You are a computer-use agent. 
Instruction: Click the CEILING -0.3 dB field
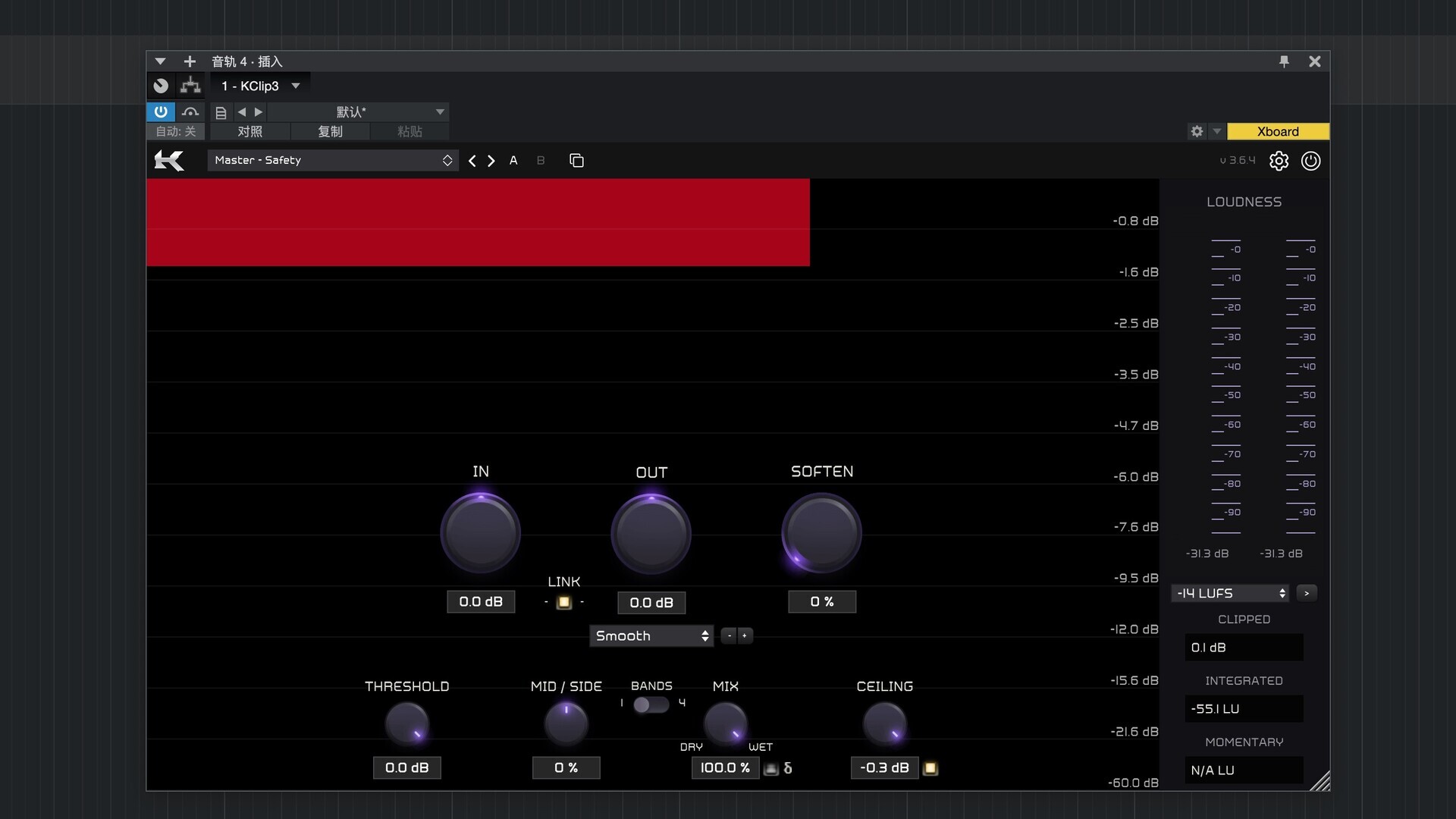click(x=885, y=768)
